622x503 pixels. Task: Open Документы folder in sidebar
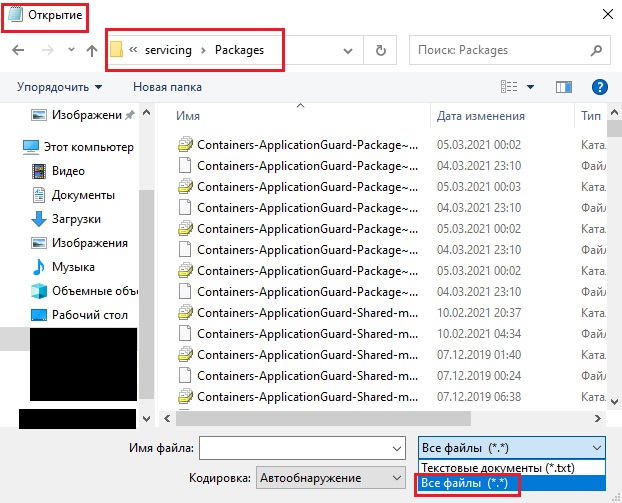coord(73,195)
